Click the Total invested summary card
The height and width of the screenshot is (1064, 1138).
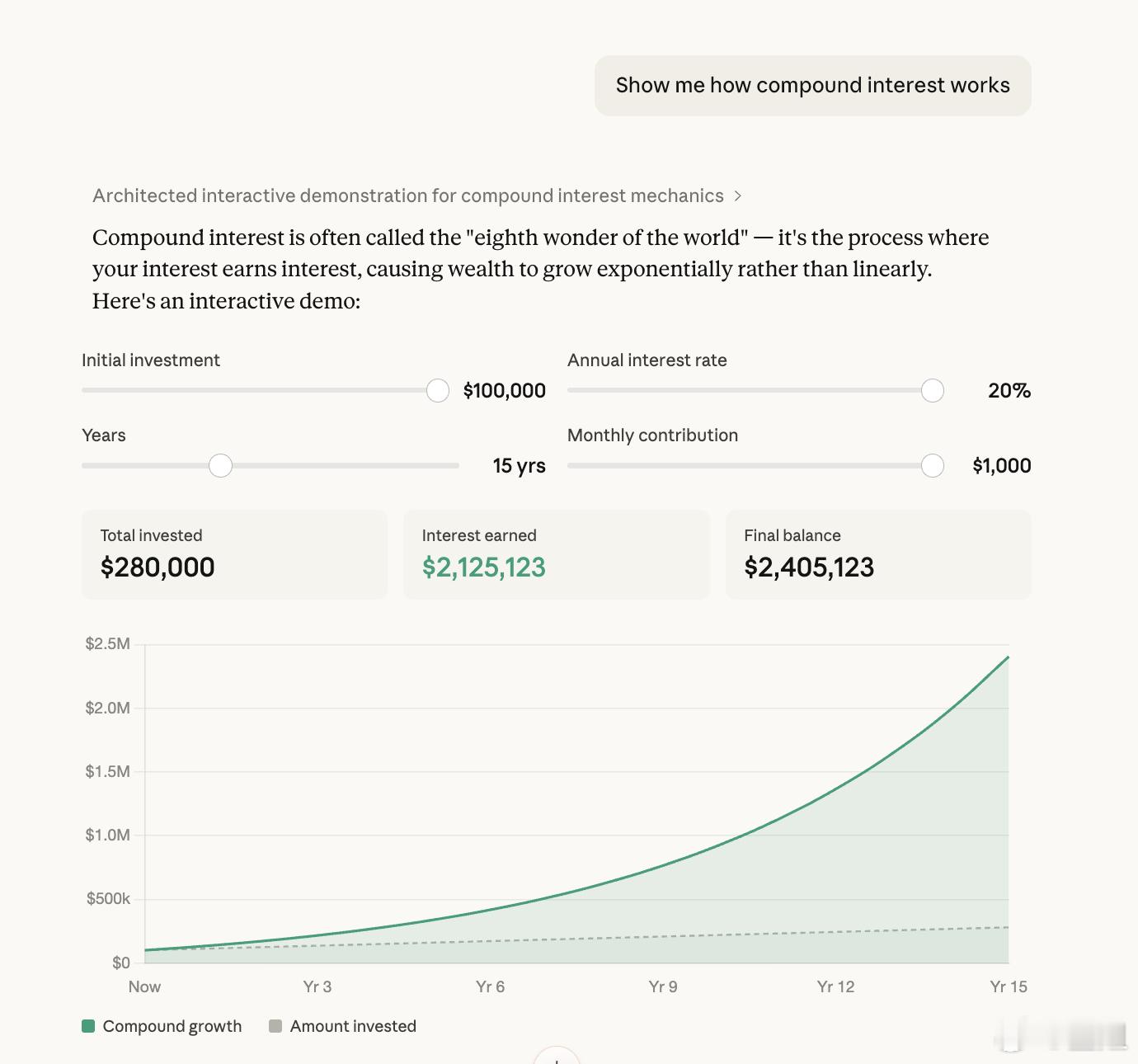click(234, 554)
